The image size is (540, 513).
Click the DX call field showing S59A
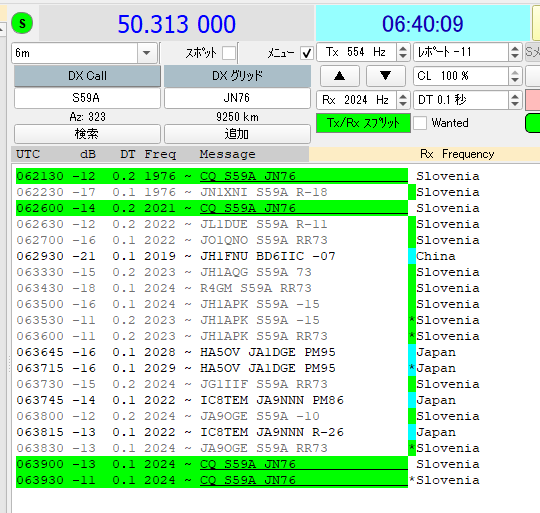[87, 98]
